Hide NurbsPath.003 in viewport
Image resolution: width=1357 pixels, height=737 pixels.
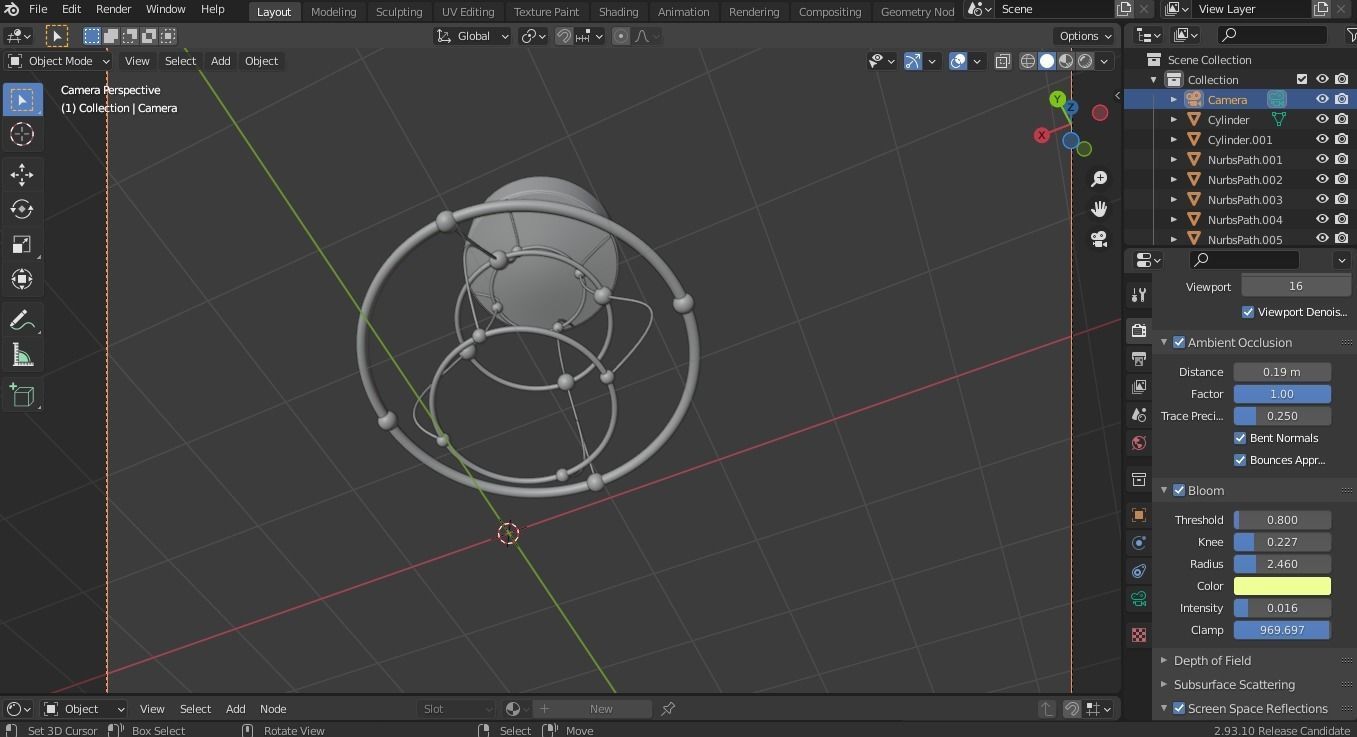pos(1322,200)
